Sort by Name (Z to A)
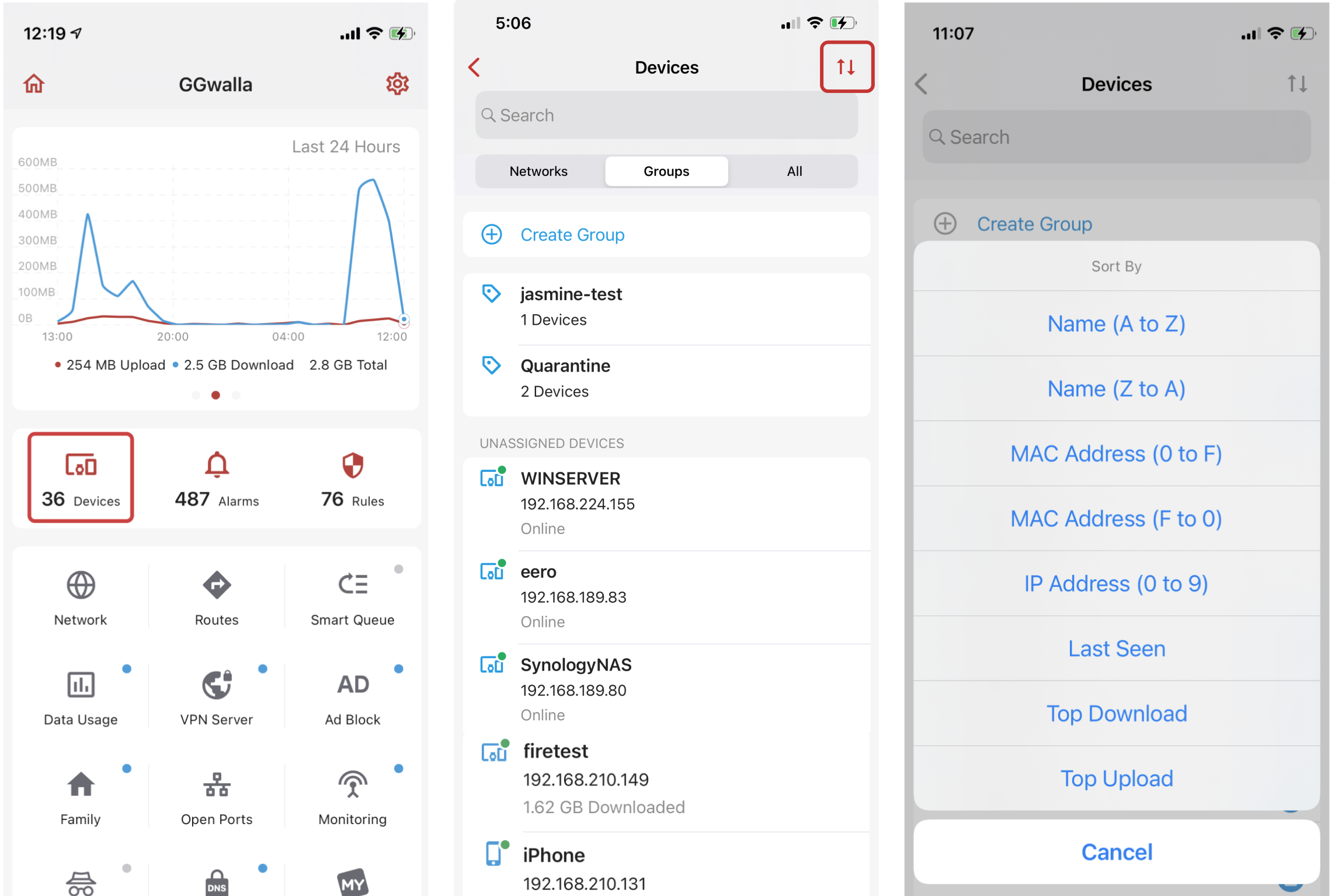This screenshot has height=896, width=1335. [x=1116, y=388]
